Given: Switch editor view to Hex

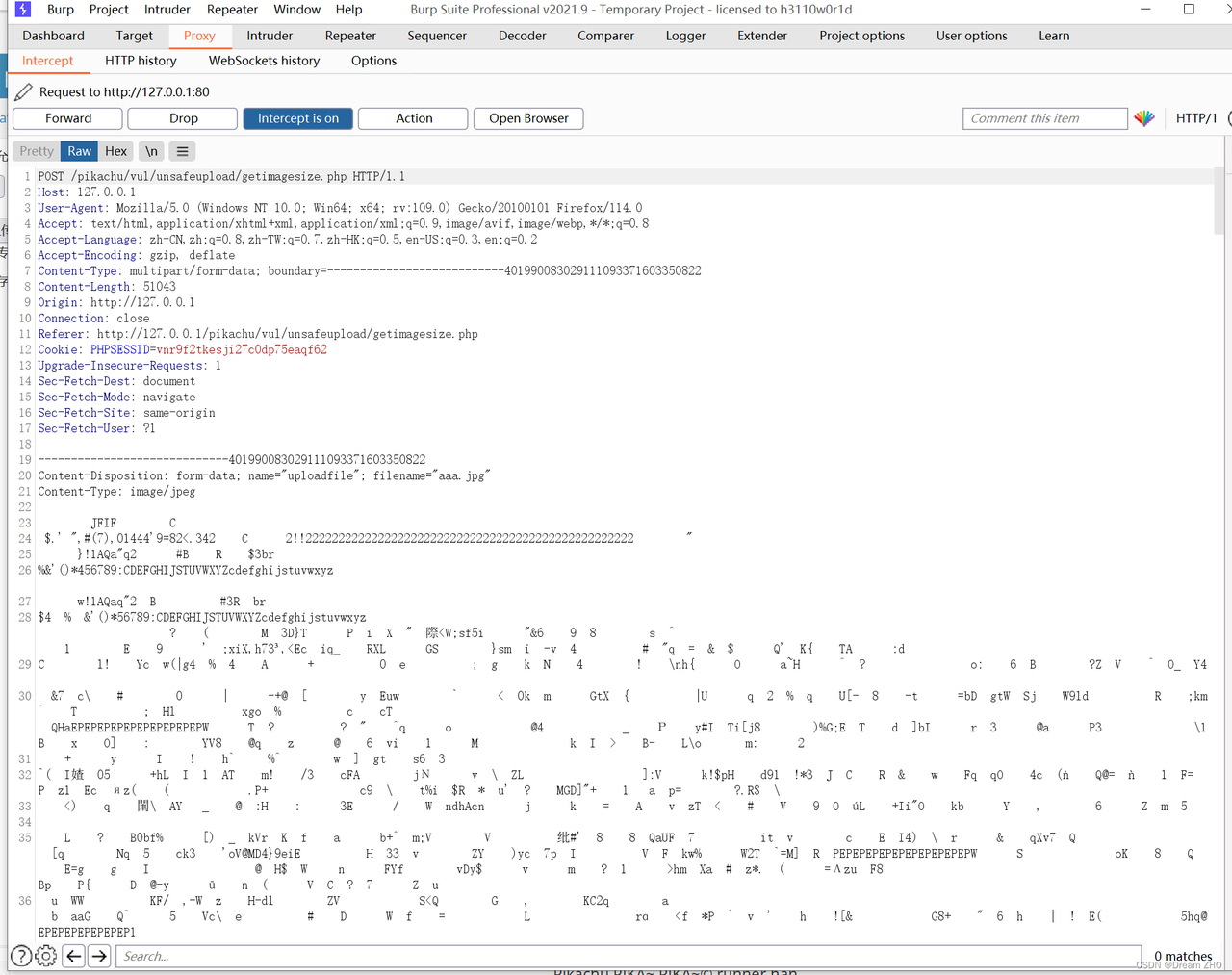Looking at the screenshot, I should [115, 151].
